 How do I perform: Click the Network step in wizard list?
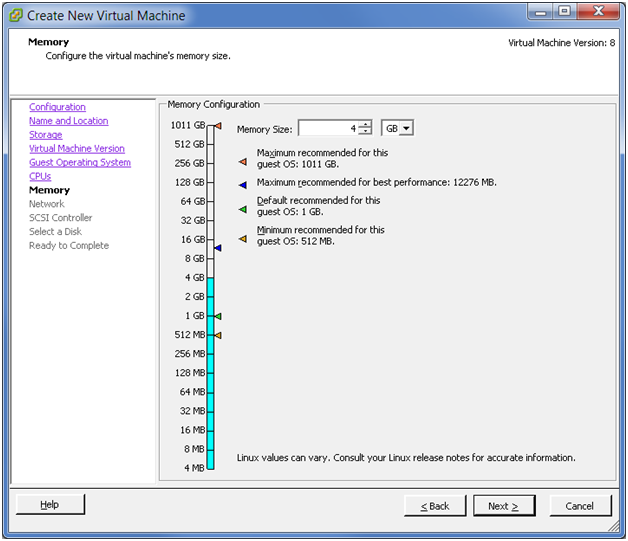(46, 204)
